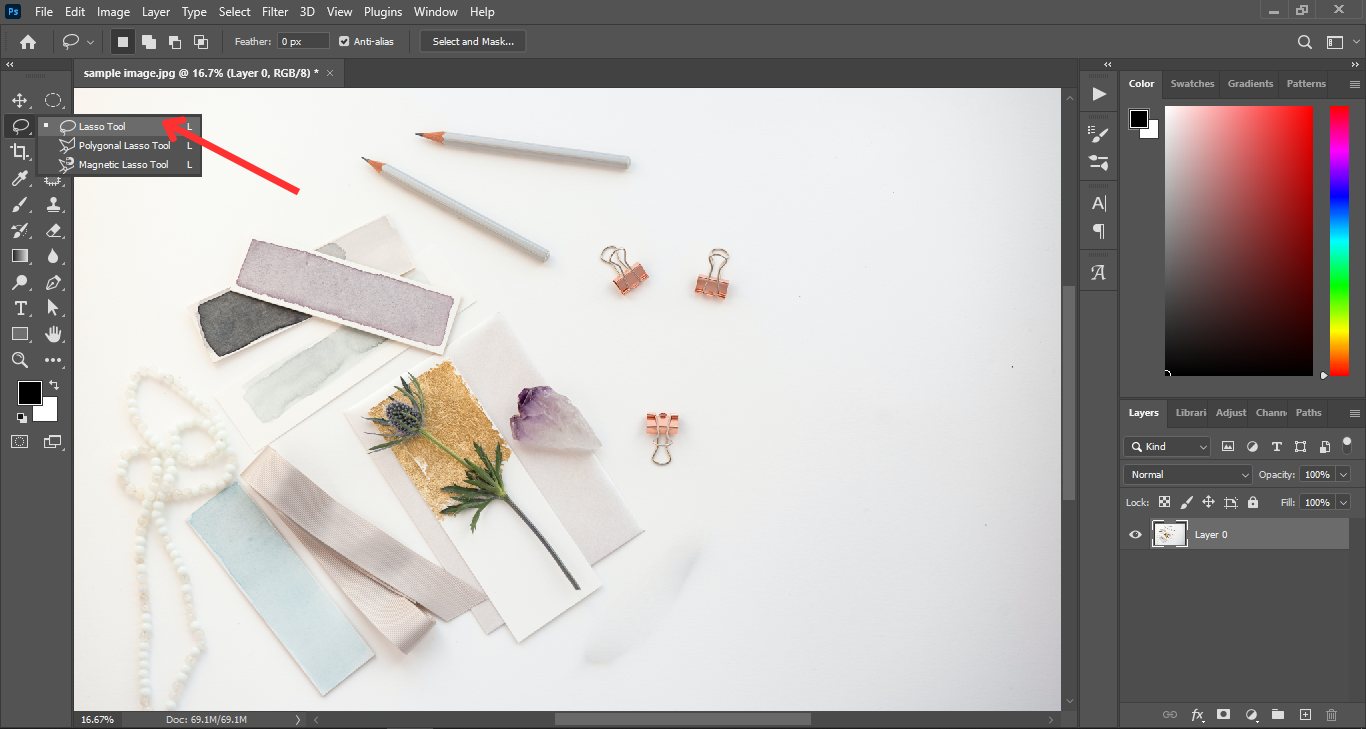Select the Hand tool
Screen dimensions: 1366x729
pyautogui.click(x=54, y=334)
